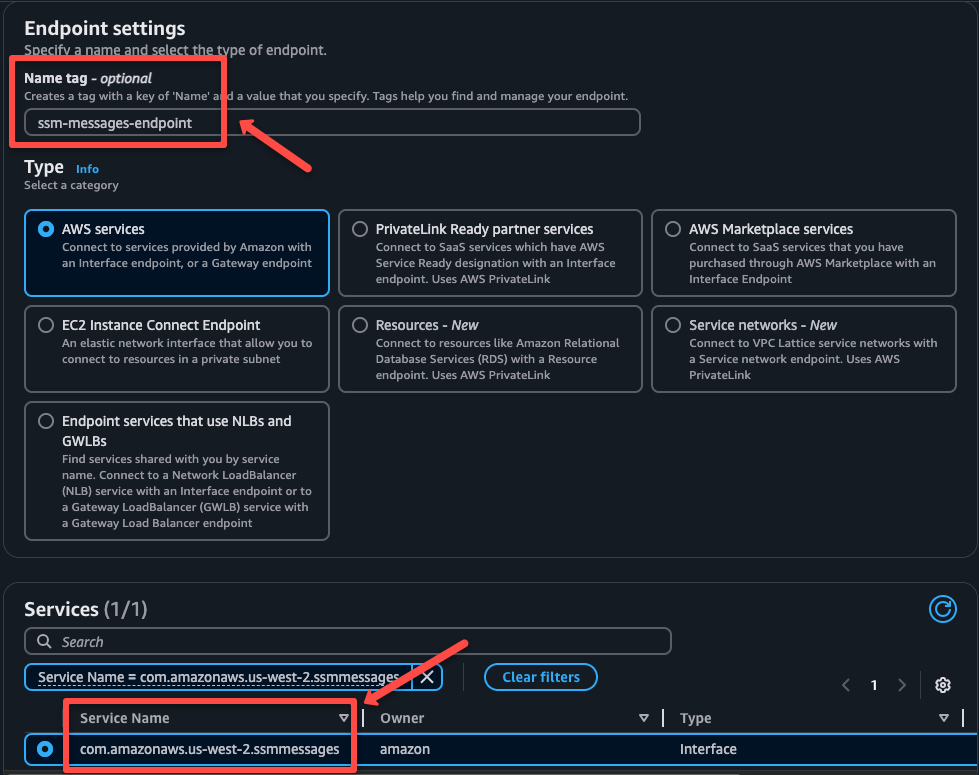Open the Type Info link
This screenshot has width=979, height=775.
click(x=87, y=169)
